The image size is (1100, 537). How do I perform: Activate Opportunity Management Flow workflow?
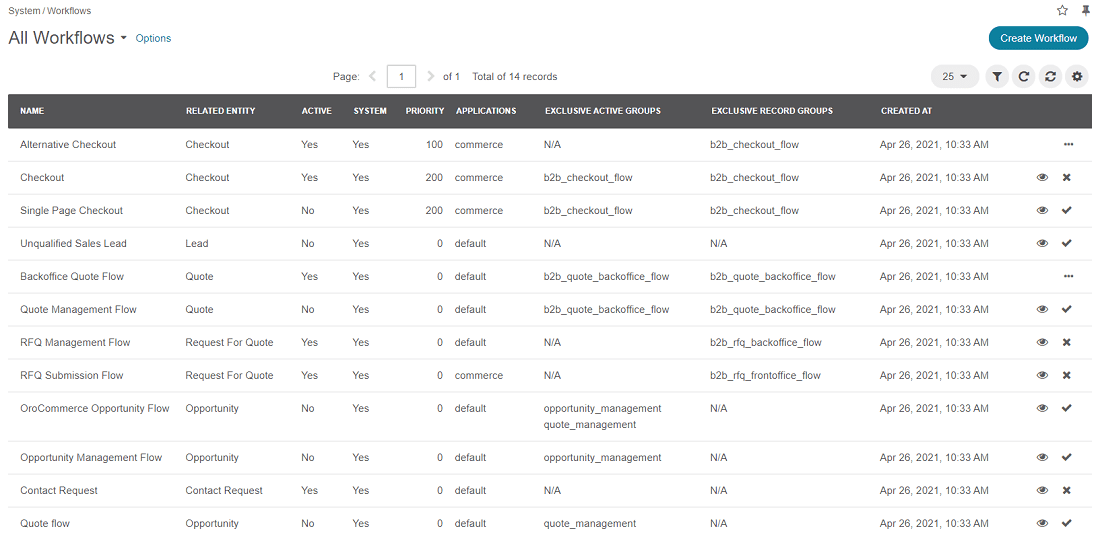pos(1067,458)
